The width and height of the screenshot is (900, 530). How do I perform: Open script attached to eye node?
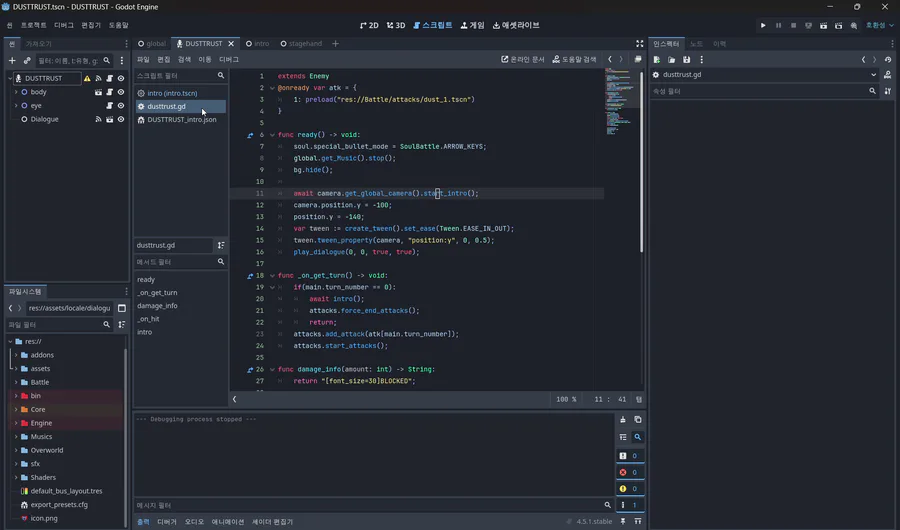110,106
